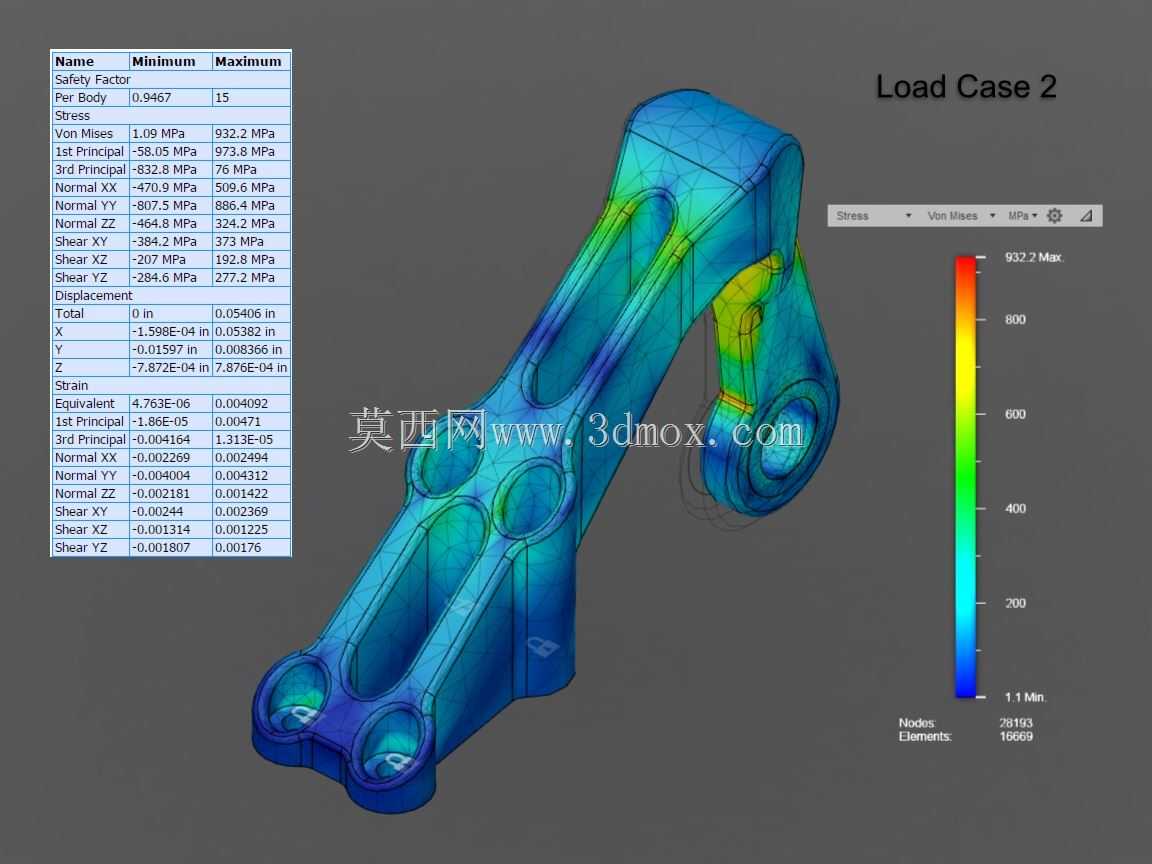The height and width of the screenshot is (864, 1152).
Task: Select the 'Displacement' section row
Action: (x=171, y=295)
